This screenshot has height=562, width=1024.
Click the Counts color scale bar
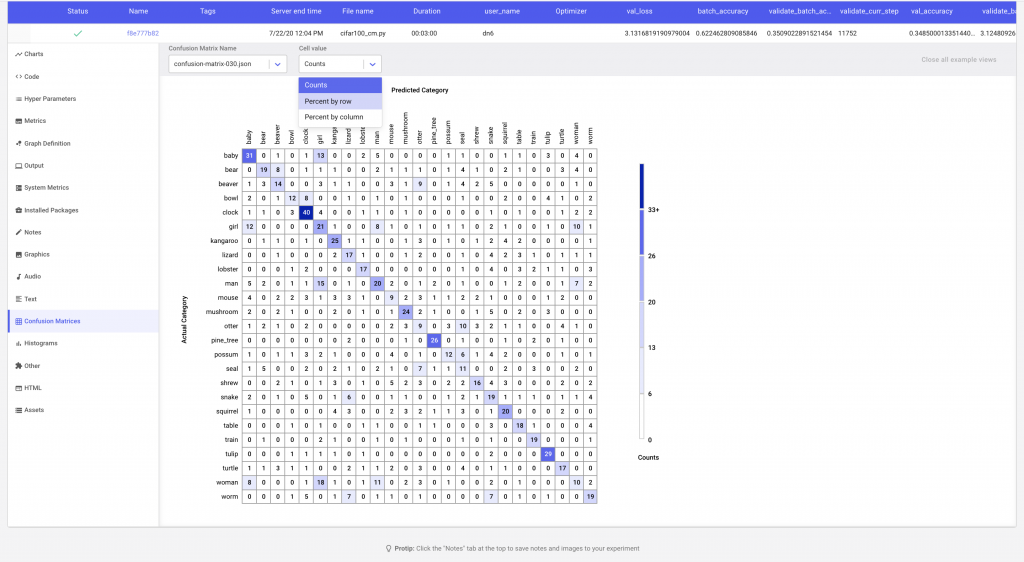coord(642,300)
